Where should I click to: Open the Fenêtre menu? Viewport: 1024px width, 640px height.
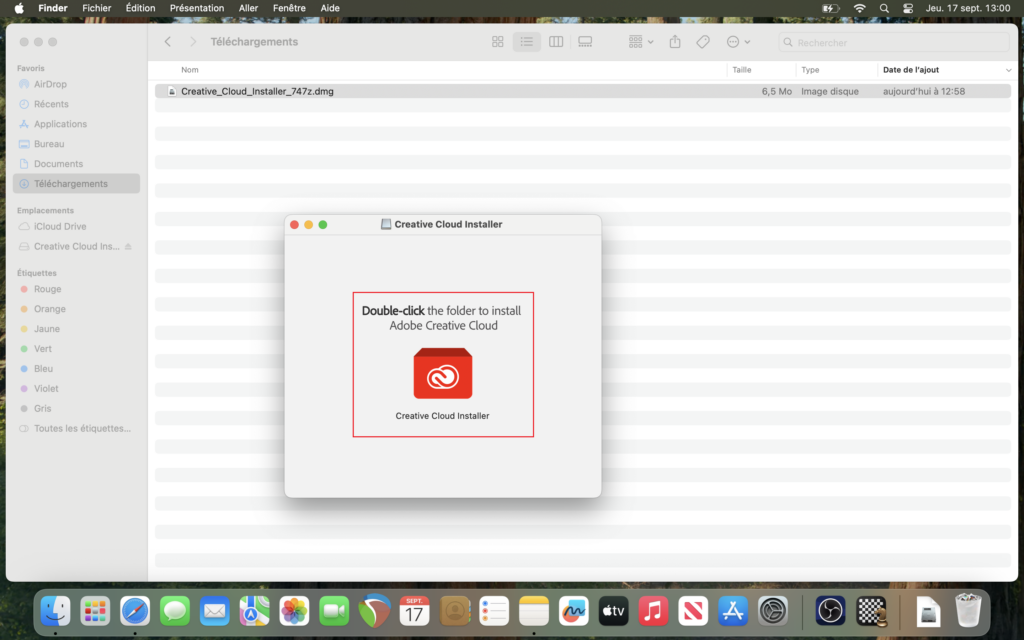click(289, 8)
